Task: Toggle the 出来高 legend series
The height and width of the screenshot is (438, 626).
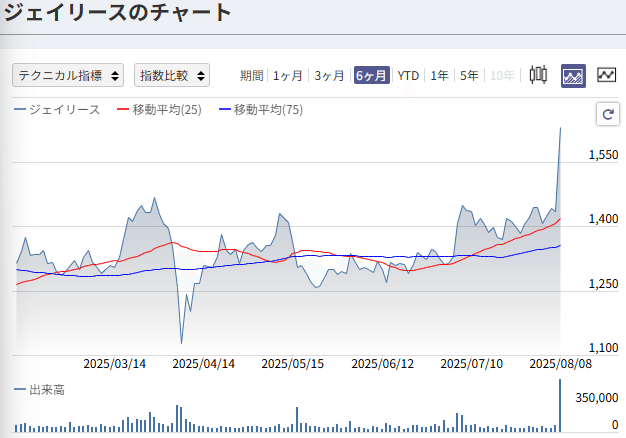Action: click(39, 390)
